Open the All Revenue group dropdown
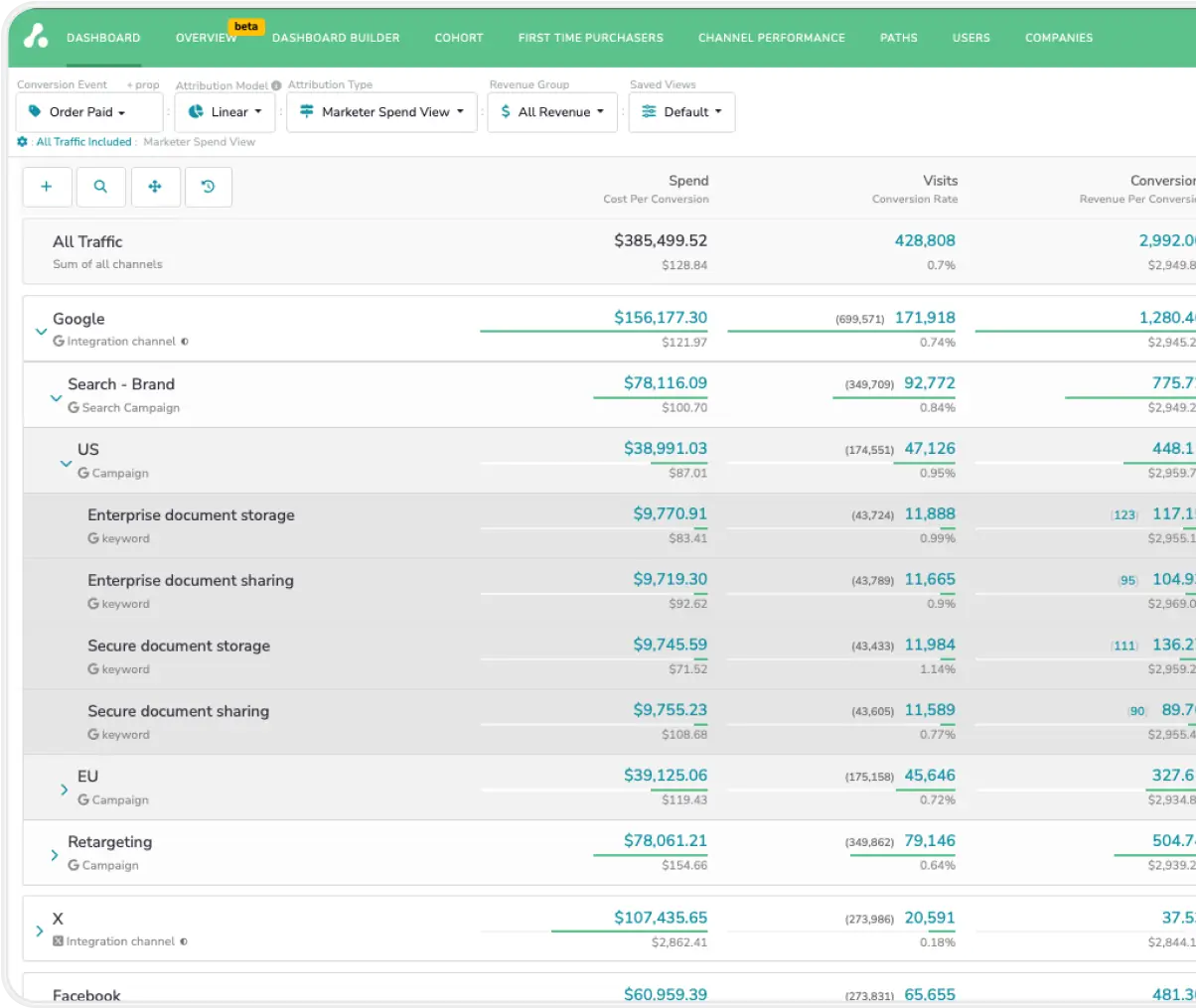This screenshot has height=1008, width=1196. tap(552, 112)
